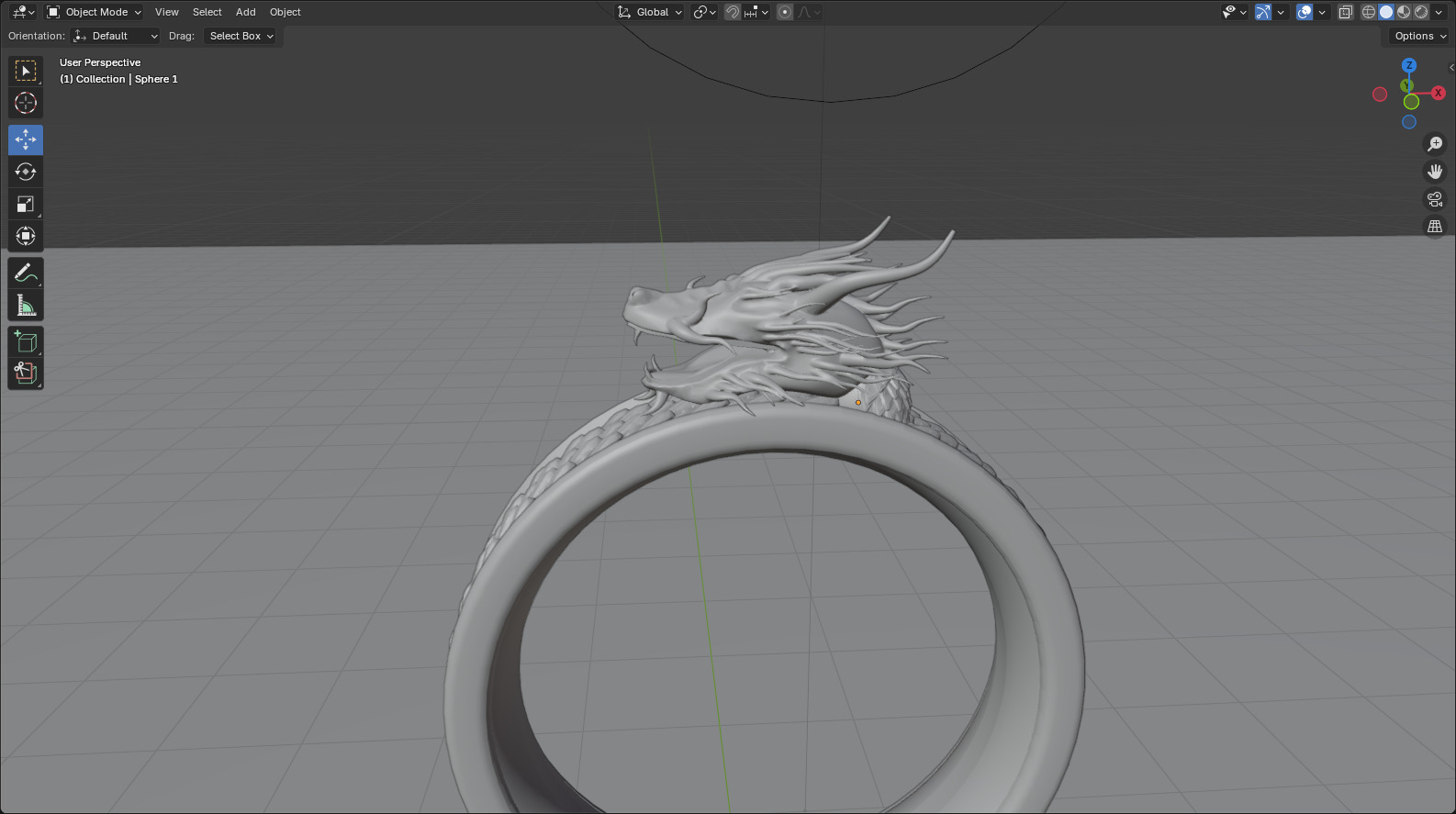Click the red X axis on navigation gizmo
This screenshot has height=814, width=1456.
[x=1439, y=93]
